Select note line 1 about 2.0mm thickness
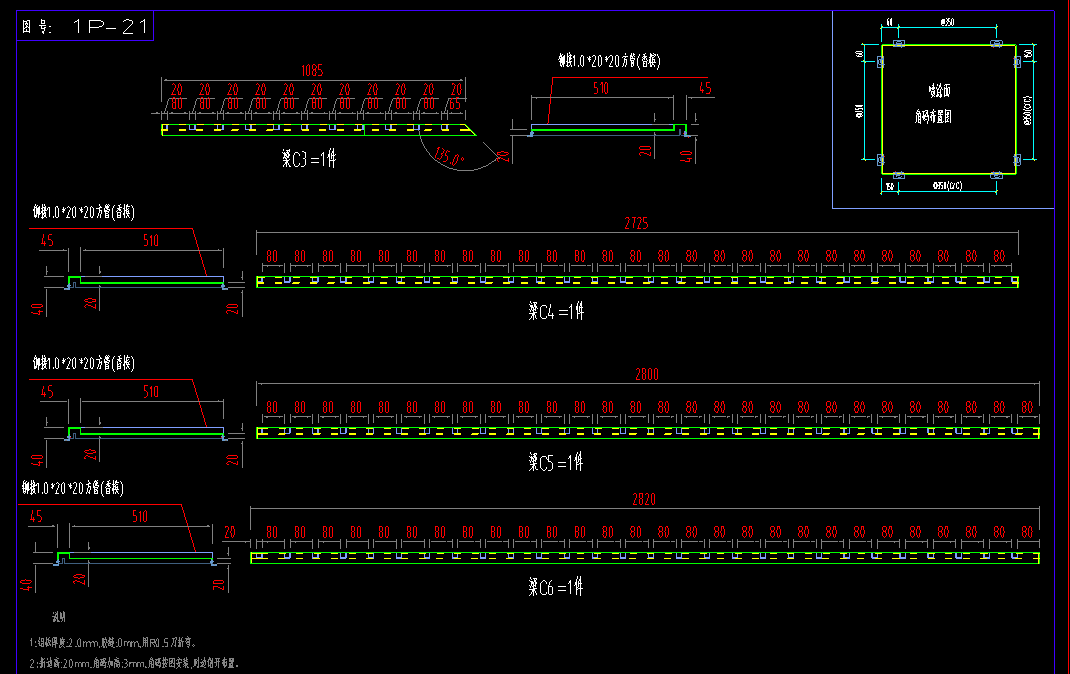This screenshot has width=1070, height=674. [113, 643]
